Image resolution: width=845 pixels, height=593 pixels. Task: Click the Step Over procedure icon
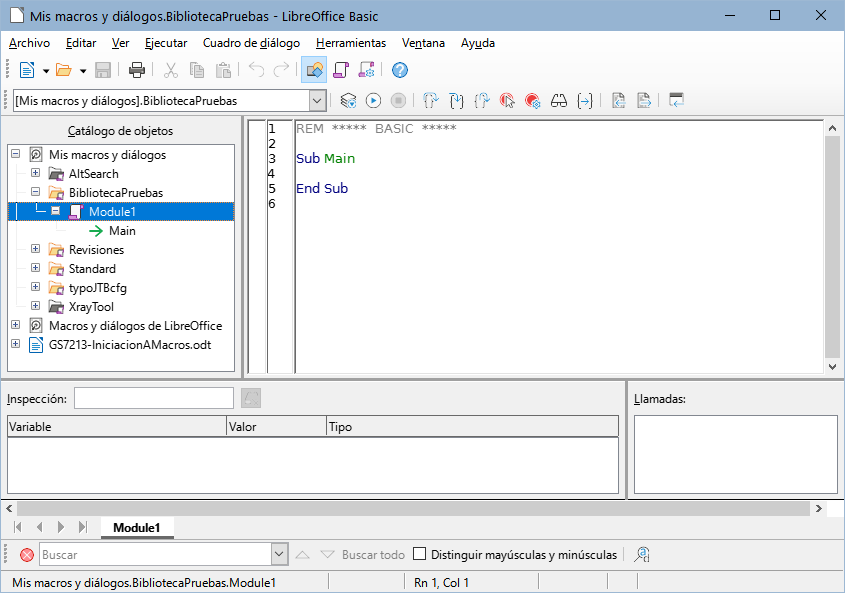coord(431,101)
